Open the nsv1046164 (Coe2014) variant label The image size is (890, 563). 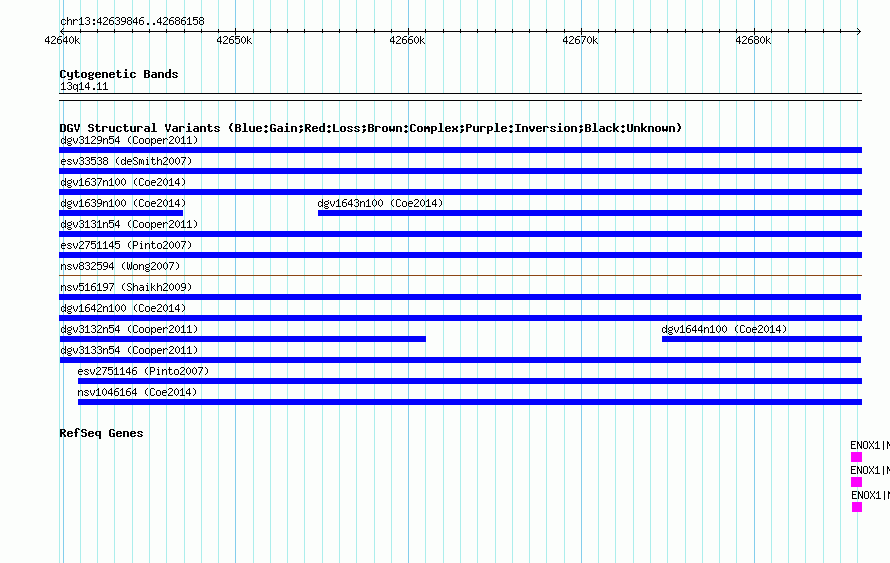tap(137, 392)
